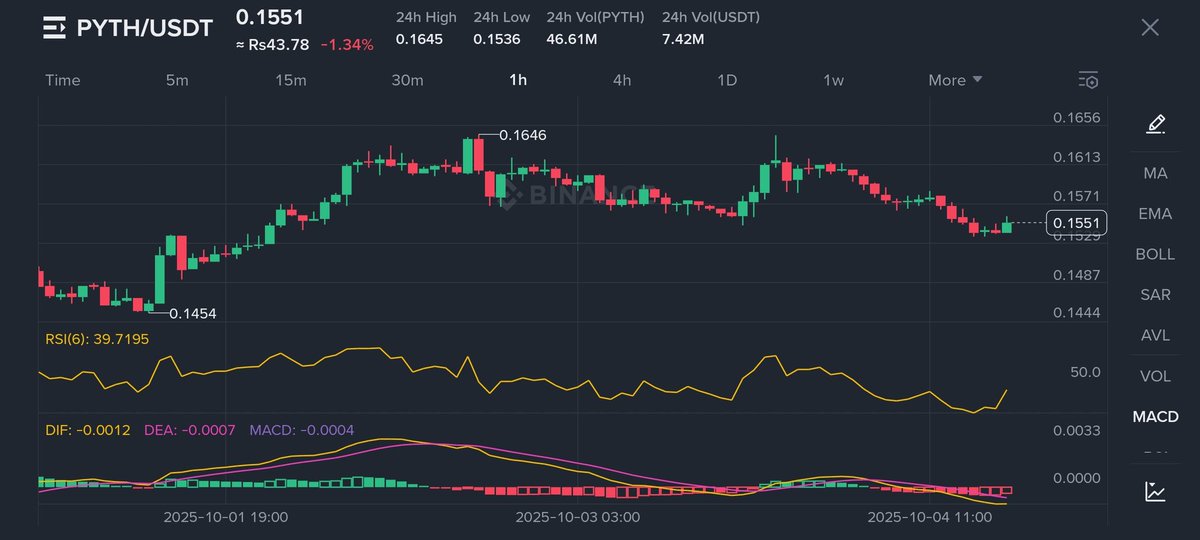Screen dimensions: 1200x540
Task: Select the 30m timeframe
Action: 407,80
